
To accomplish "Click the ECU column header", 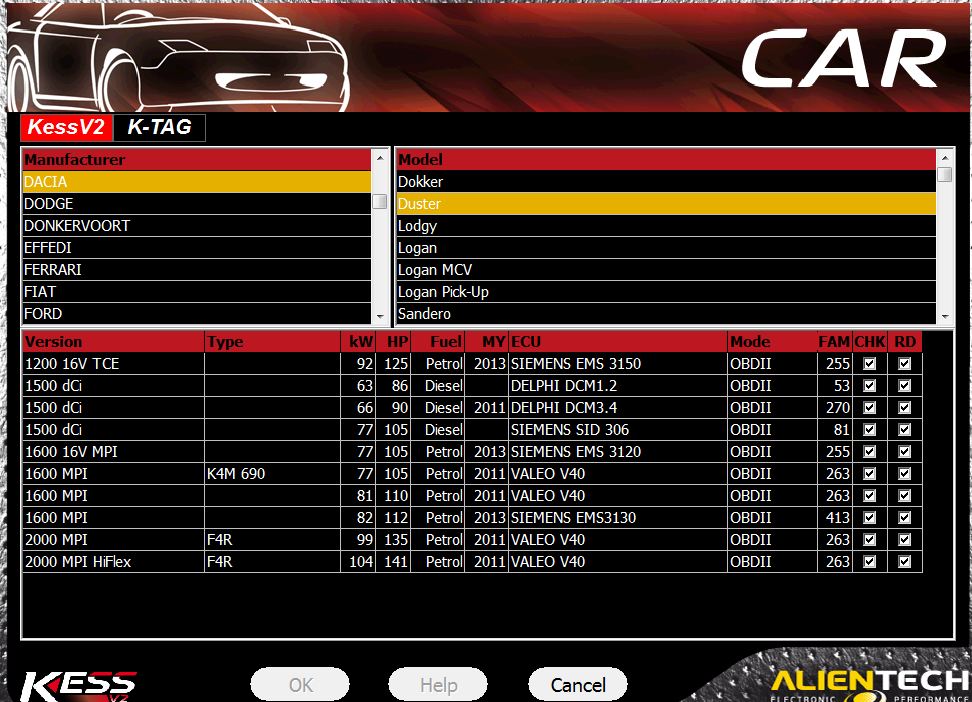I will coord(618,342).
